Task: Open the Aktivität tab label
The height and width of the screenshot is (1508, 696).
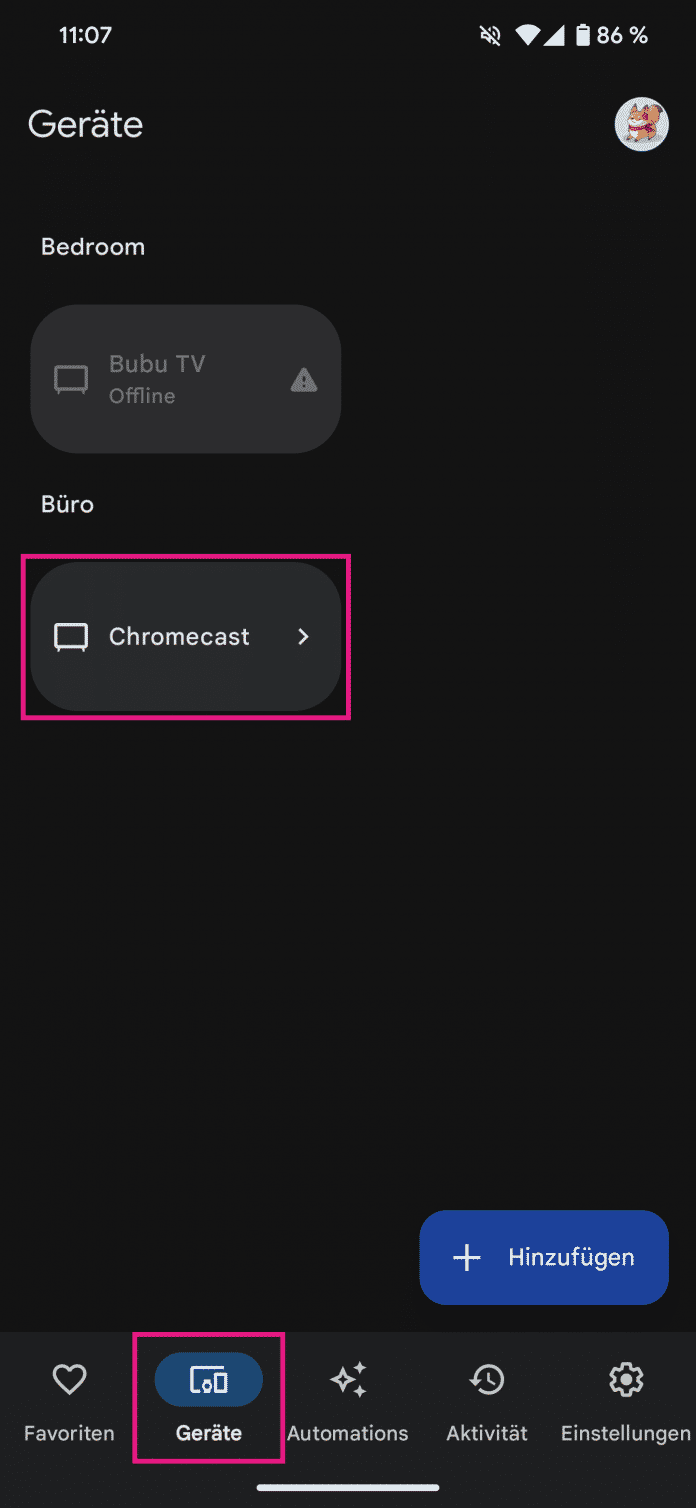Action: [487, 1433]
